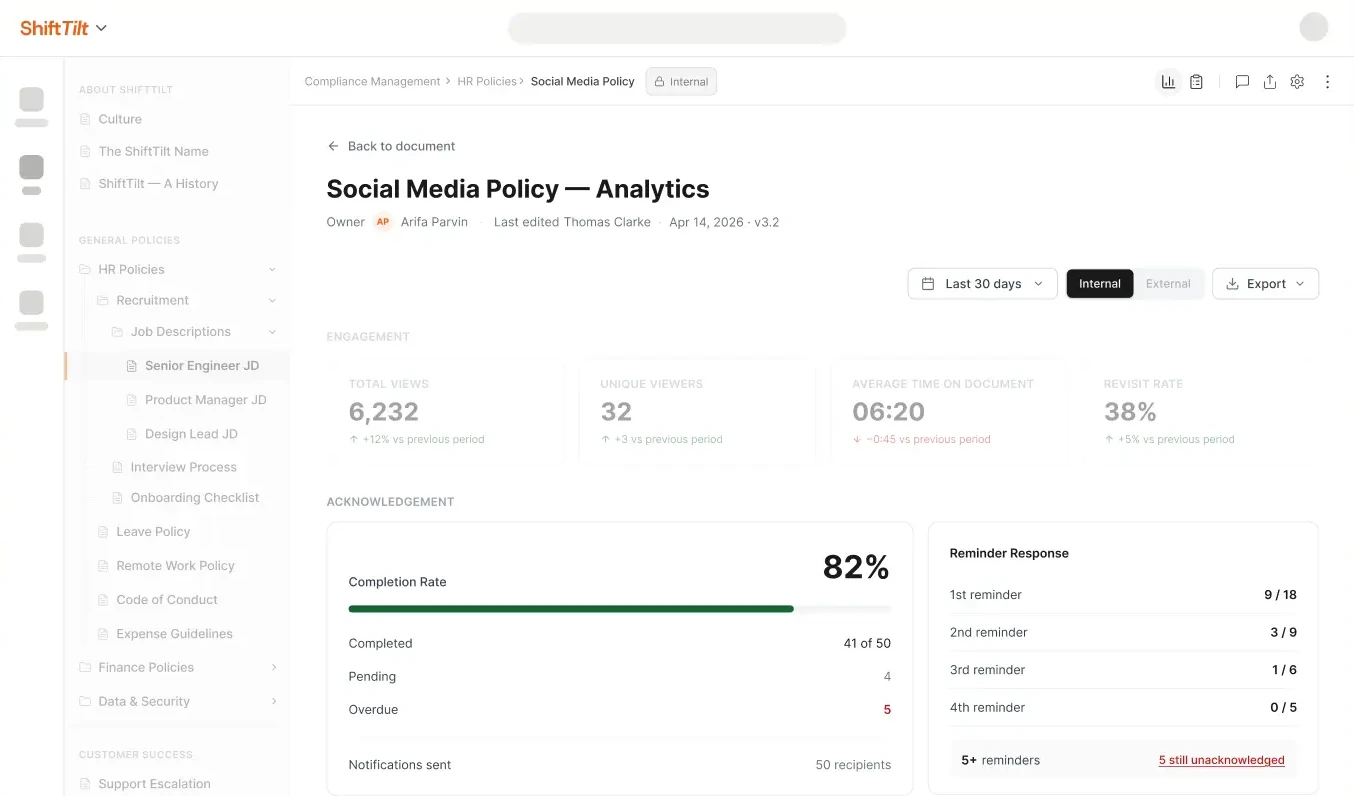
Task: Switch to the External audience toggle
Action: (x=1168, y=284)
